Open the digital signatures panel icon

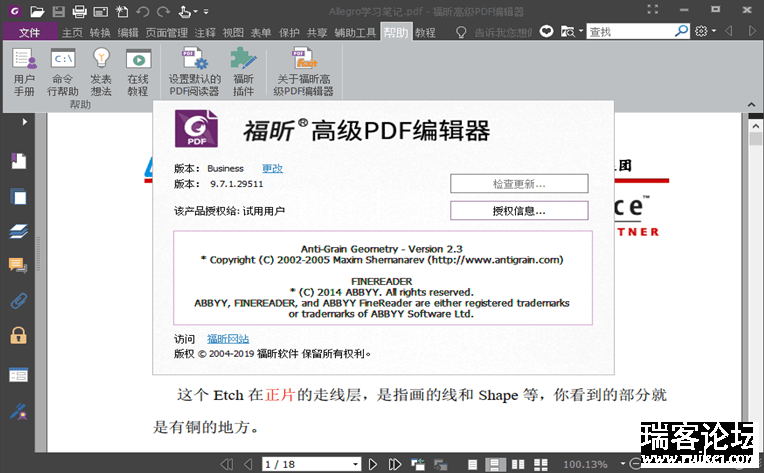tap(19, 412)
